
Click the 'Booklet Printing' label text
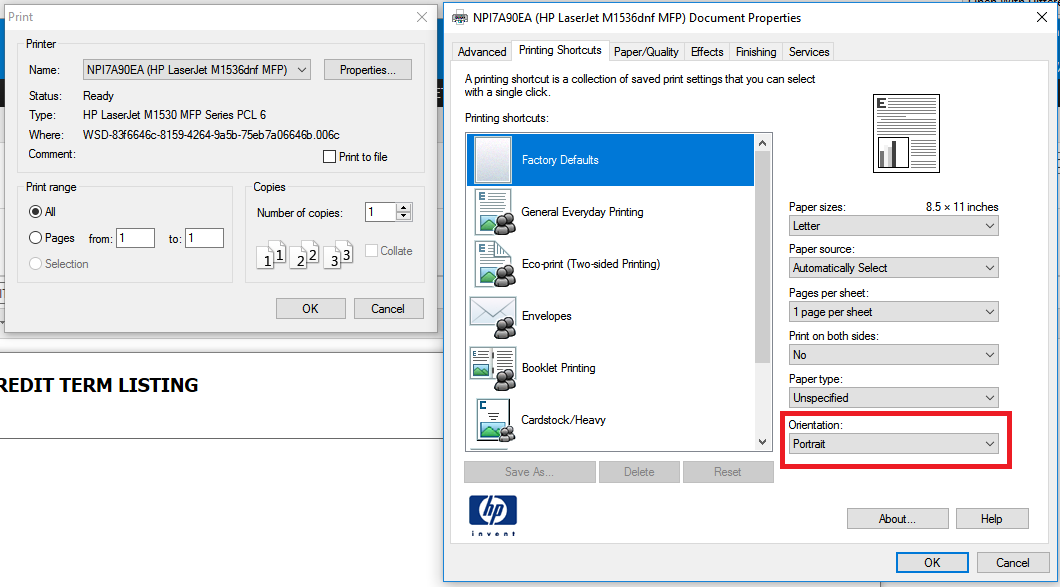coord(558,368)
